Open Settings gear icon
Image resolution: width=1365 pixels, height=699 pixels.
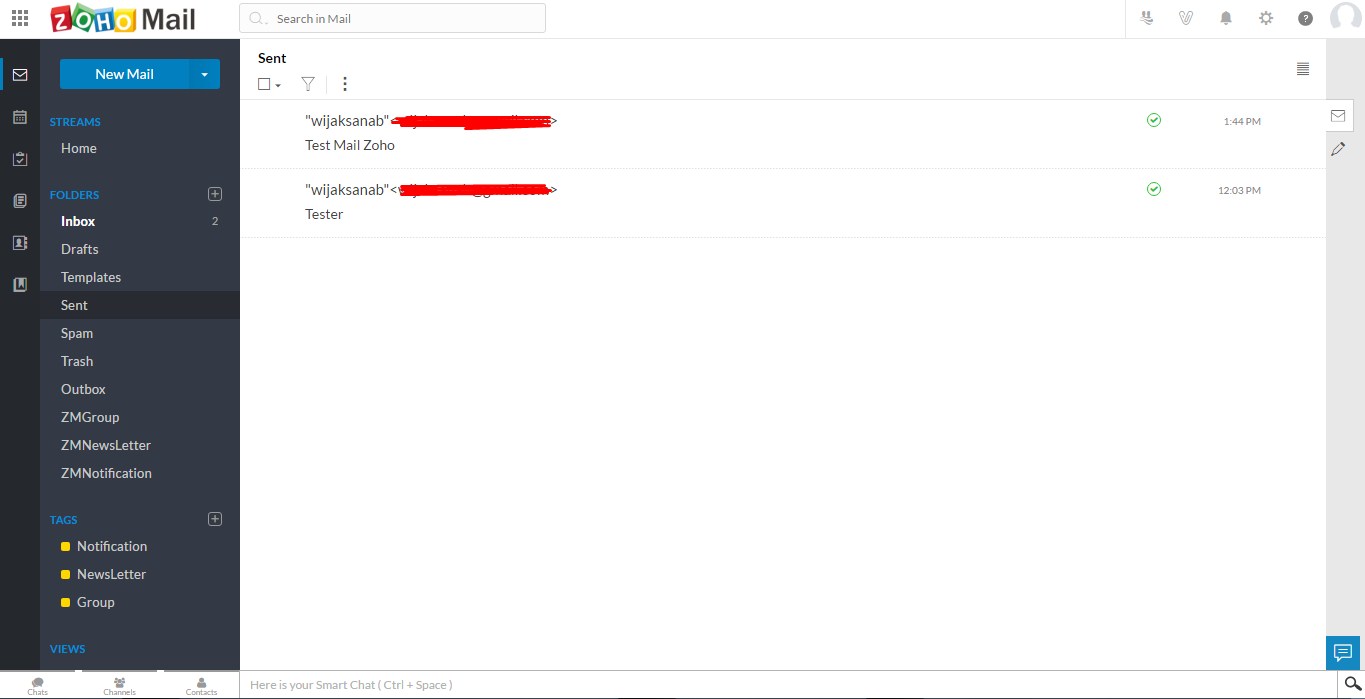click(x=1266, y=18)
